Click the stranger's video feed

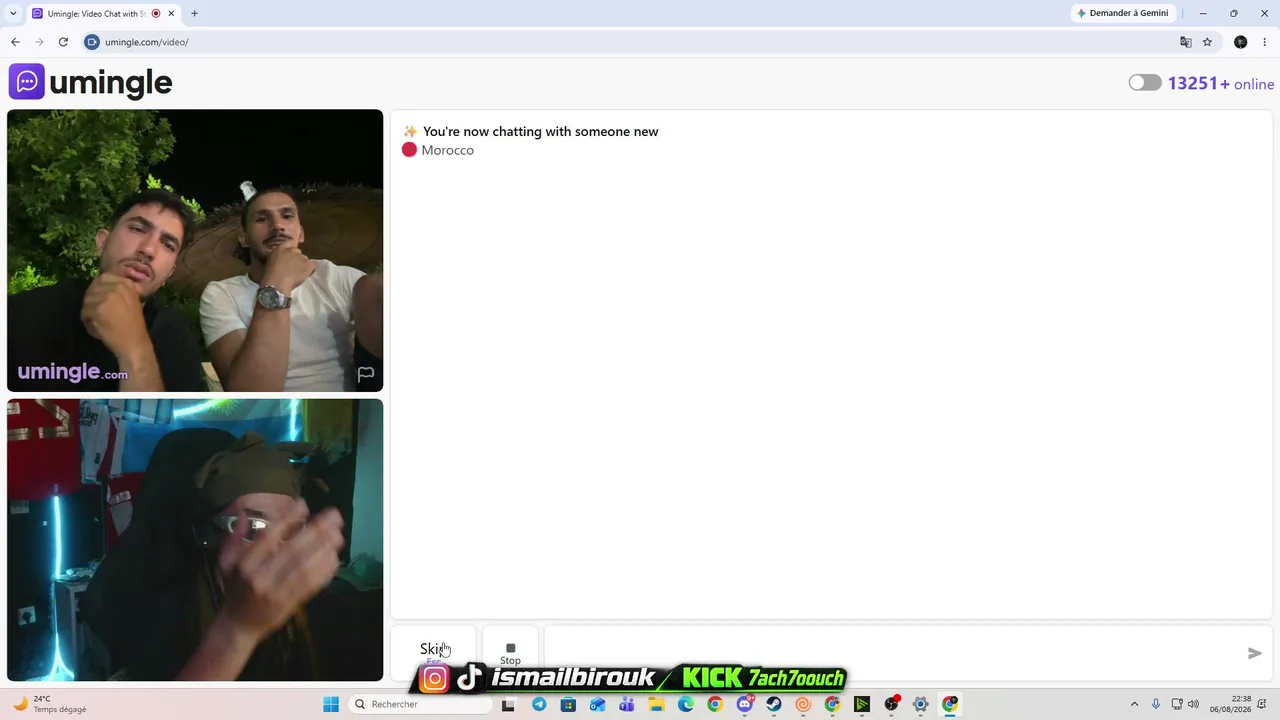195,250
